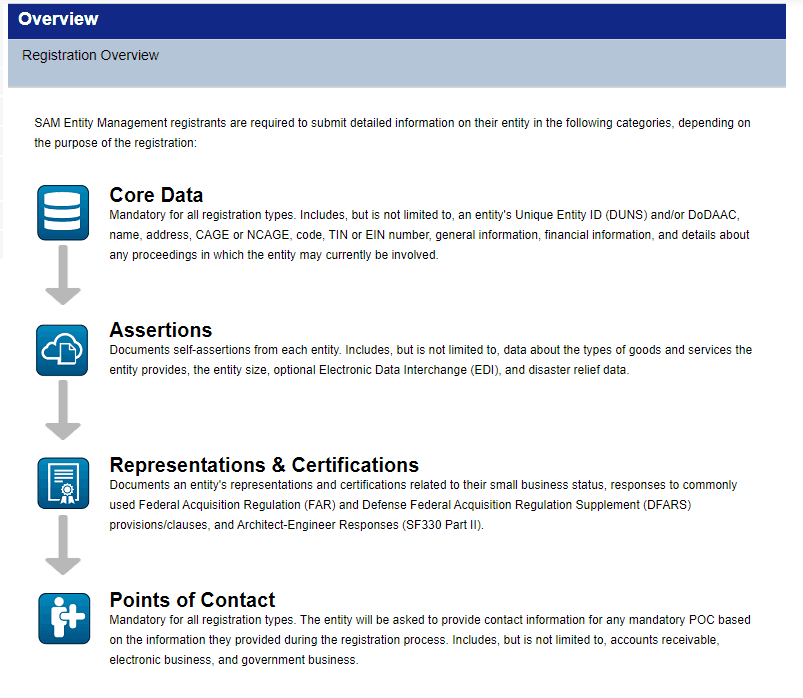Open the Points of Contact heading

[192, 600]
